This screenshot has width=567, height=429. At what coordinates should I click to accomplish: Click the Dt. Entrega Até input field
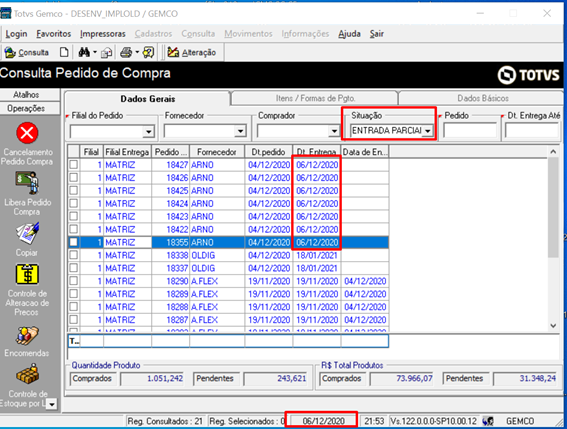[x=532, y=131]
